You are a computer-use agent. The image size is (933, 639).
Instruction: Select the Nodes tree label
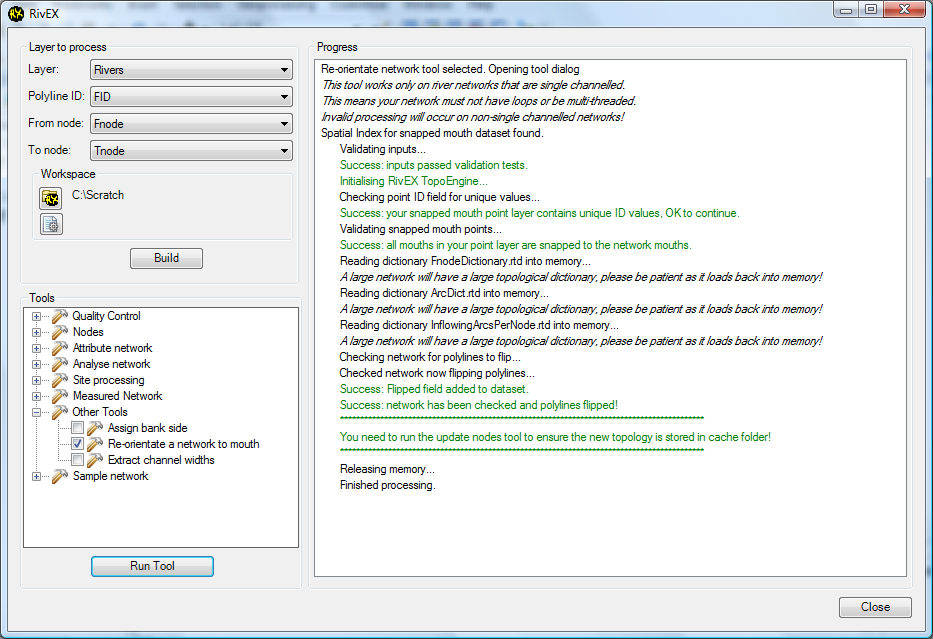click(x=88, y=332)
